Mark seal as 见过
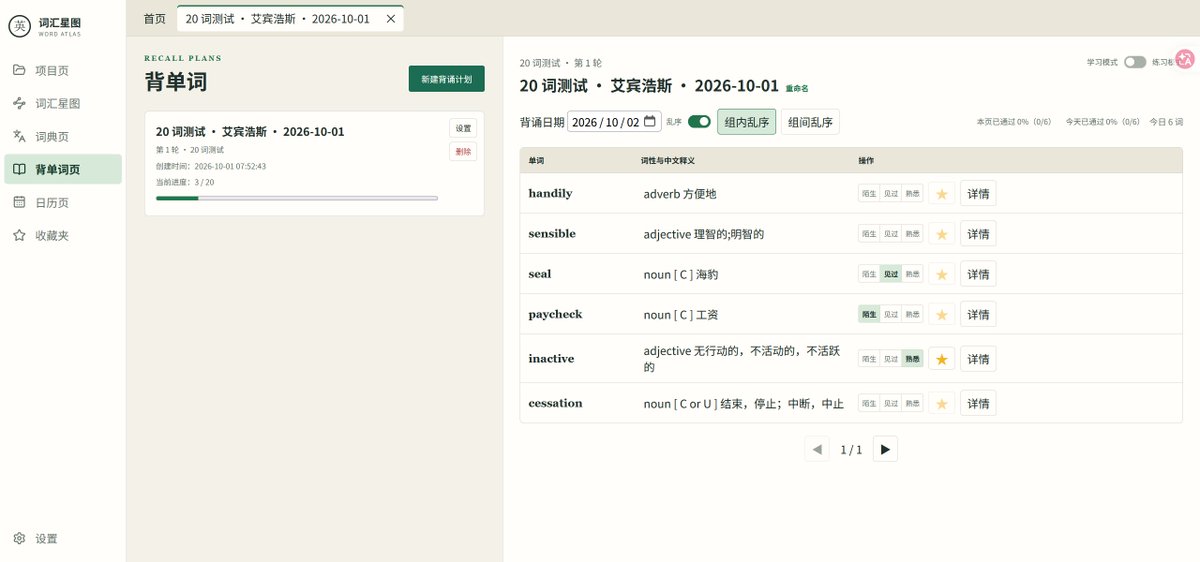The image size is (1200, 562). pyautogui.click(x=891, y=274)
